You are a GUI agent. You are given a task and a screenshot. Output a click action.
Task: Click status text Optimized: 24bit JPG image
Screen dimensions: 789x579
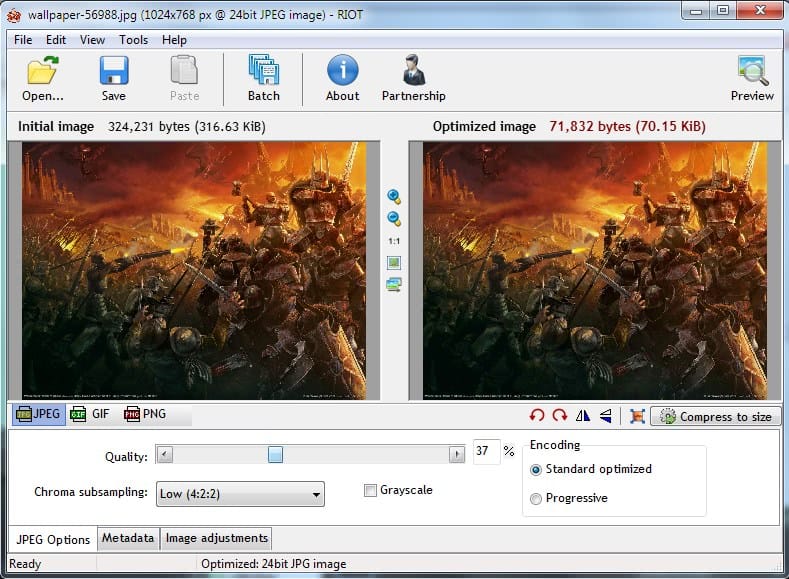point(274,564)
